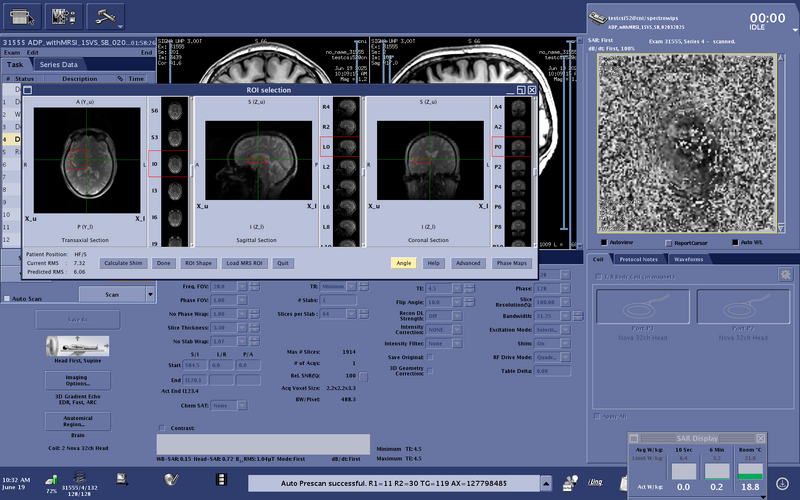
Task: Click the Port P1 Nova 32ch Head coil icon
Action: pos(642,307)
